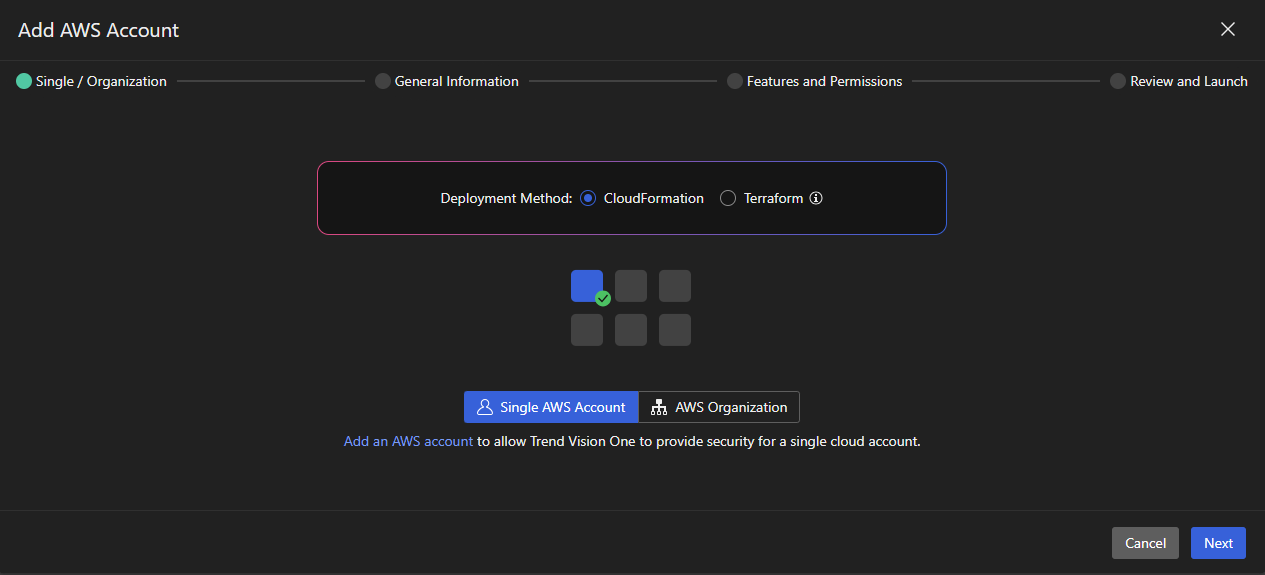Click the green checkmark badge on the blue square
Viewport: 1265px width, 575px height.
tap(603, 298)
